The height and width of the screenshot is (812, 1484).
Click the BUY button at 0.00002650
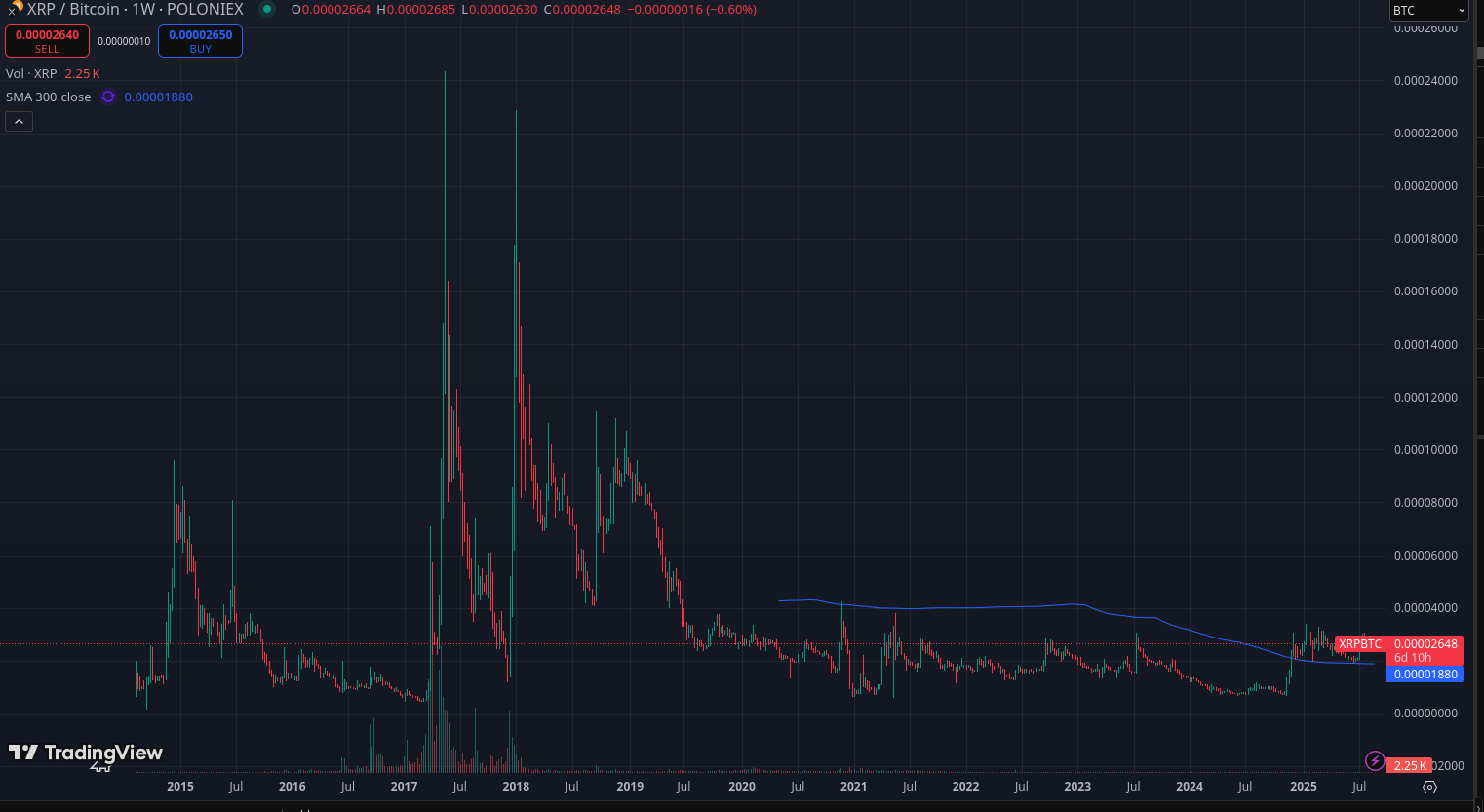coord(200,41)
